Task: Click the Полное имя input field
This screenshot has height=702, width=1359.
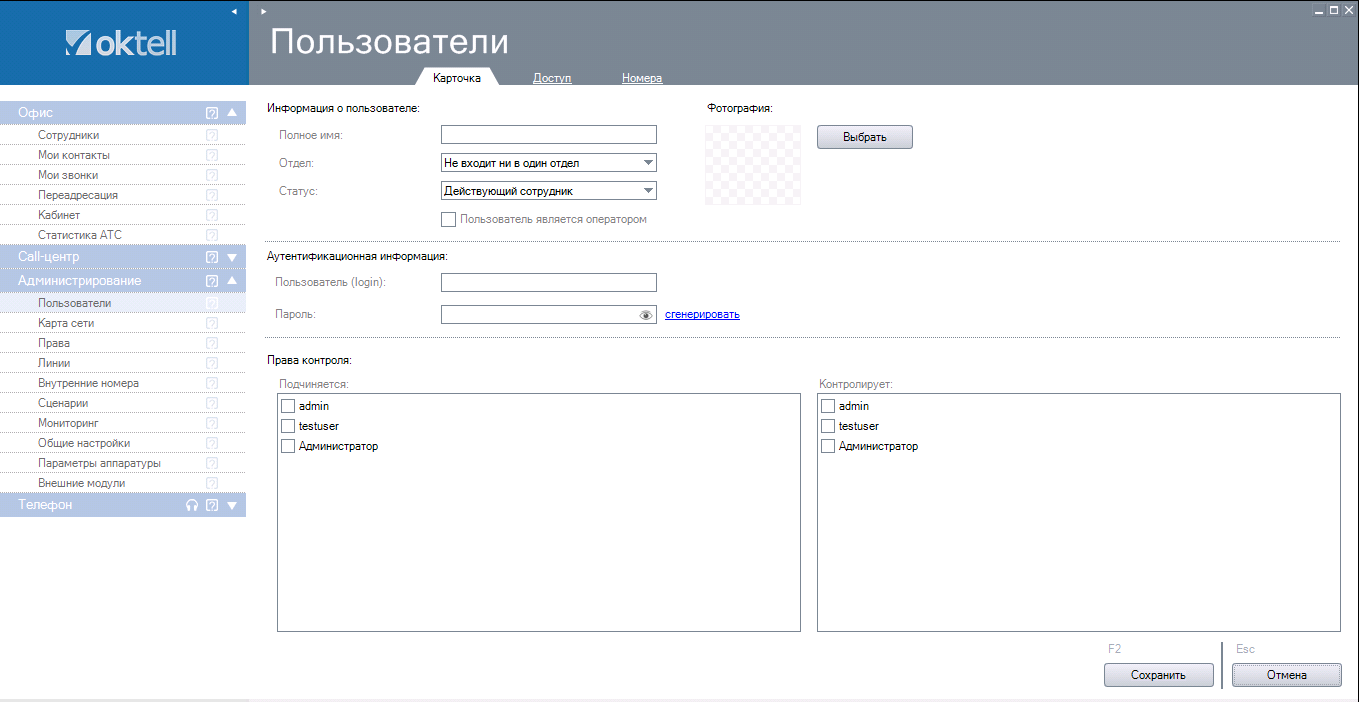Action: 548,135
